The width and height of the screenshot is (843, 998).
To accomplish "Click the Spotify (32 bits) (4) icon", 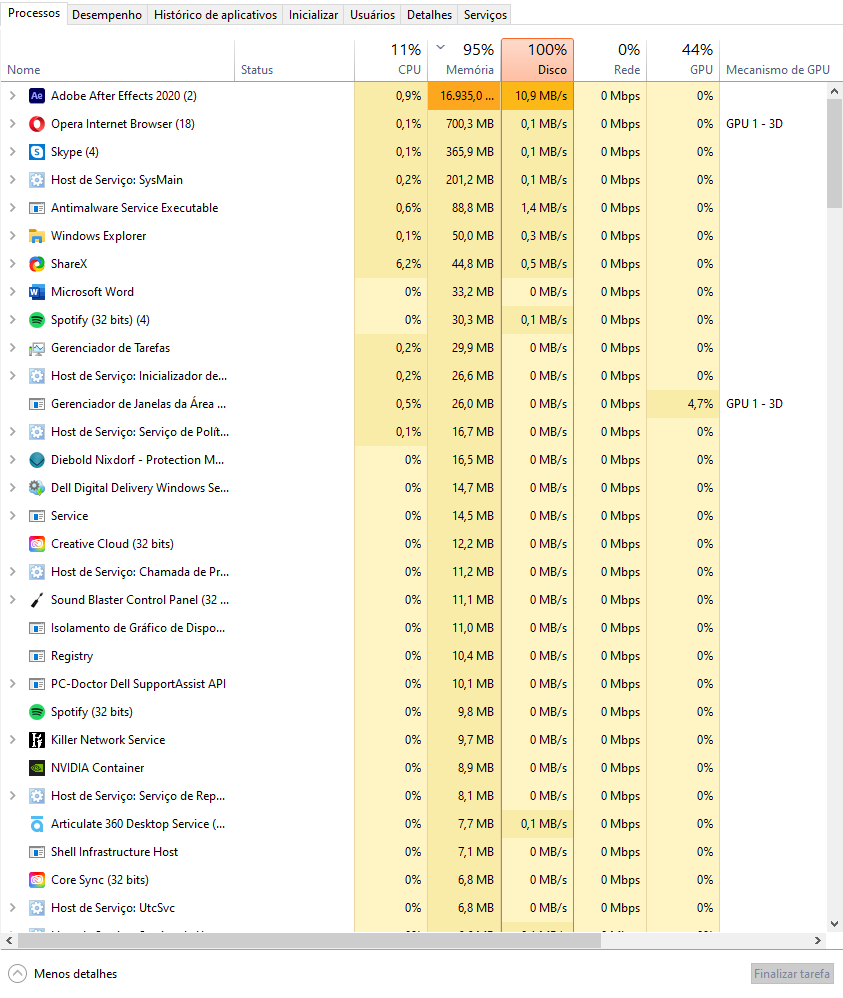I will click(37, 320).
